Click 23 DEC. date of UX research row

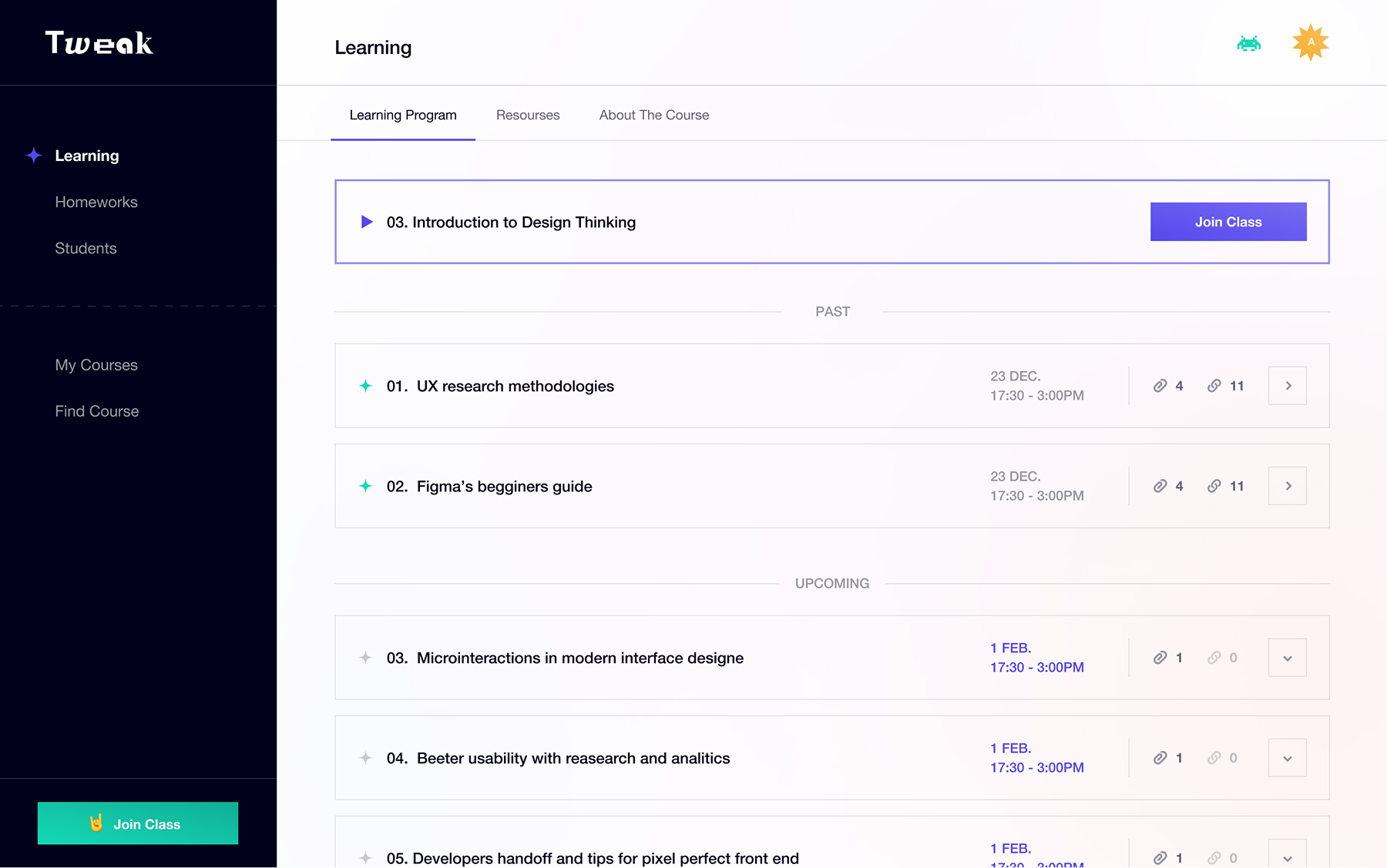(x=1016, y=376)
